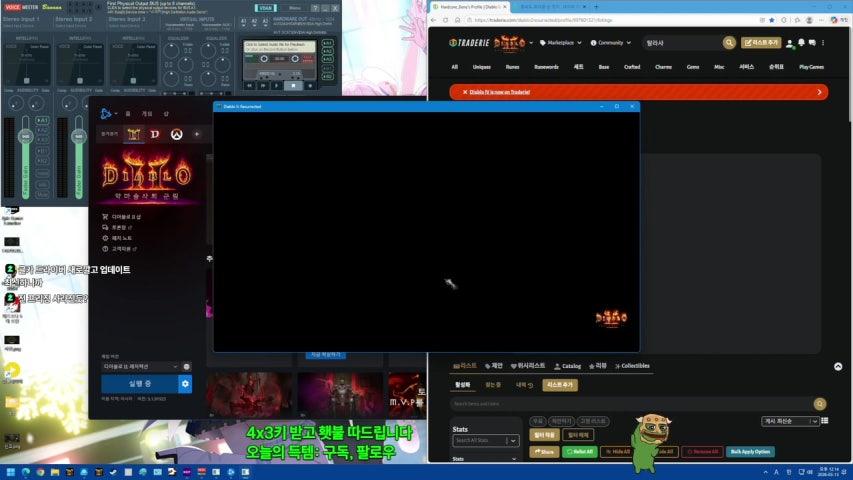
Task: Add a game with the plus icon in Battle.net favorites
Action: point(197,134)
